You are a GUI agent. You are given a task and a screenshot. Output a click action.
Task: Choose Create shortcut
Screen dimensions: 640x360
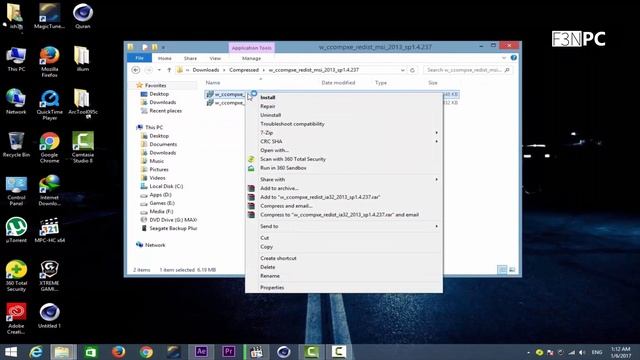point(278,258)
